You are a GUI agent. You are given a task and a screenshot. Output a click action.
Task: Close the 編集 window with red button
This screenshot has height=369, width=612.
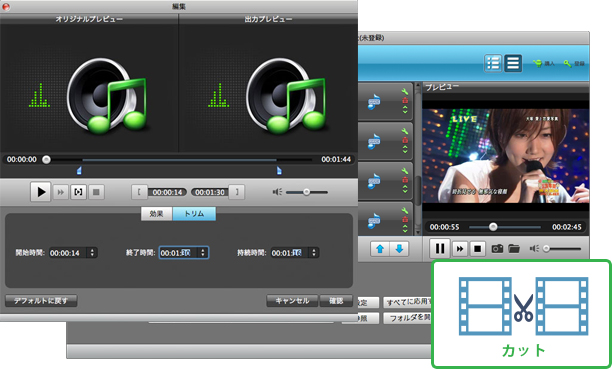[5, 7]
